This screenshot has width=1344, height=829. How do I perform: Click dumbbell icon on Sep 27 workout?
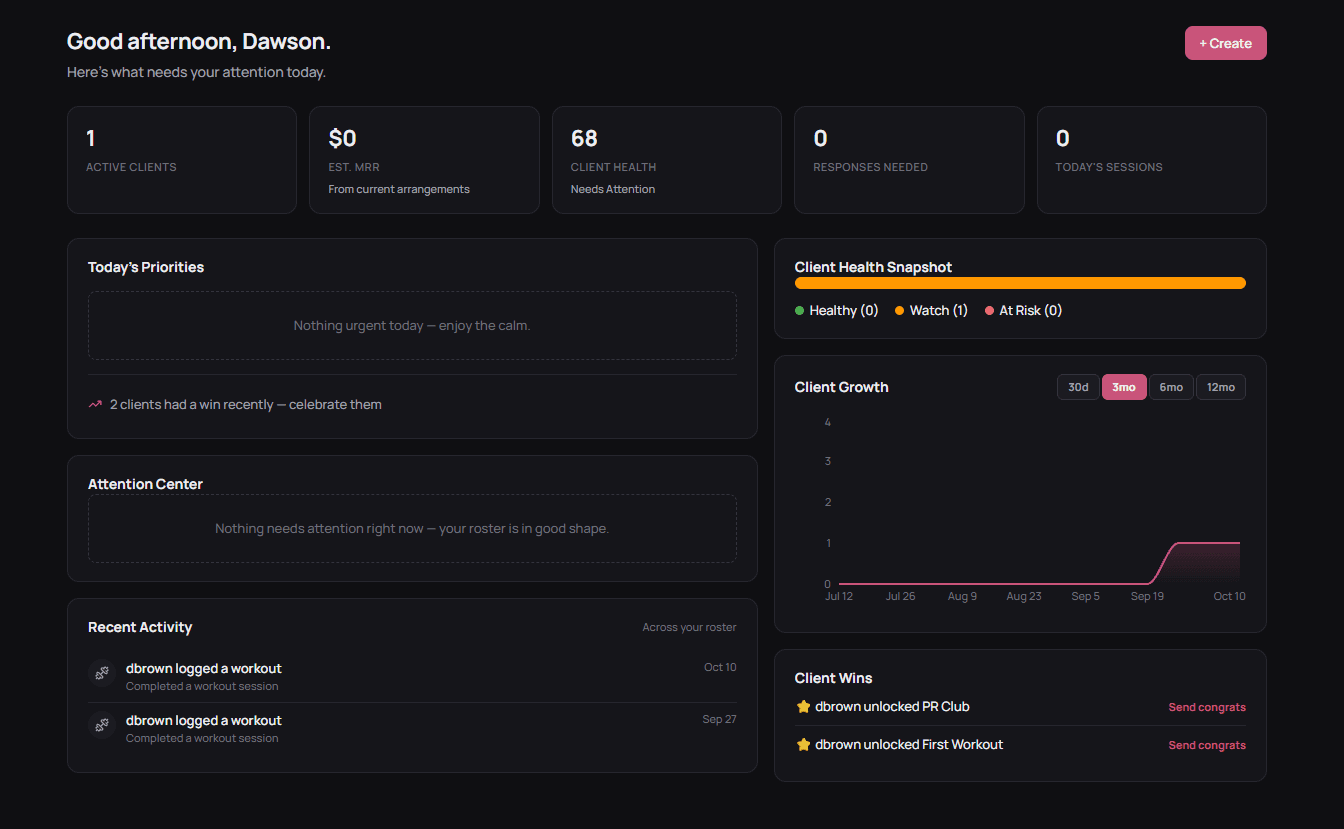point(101,726)
